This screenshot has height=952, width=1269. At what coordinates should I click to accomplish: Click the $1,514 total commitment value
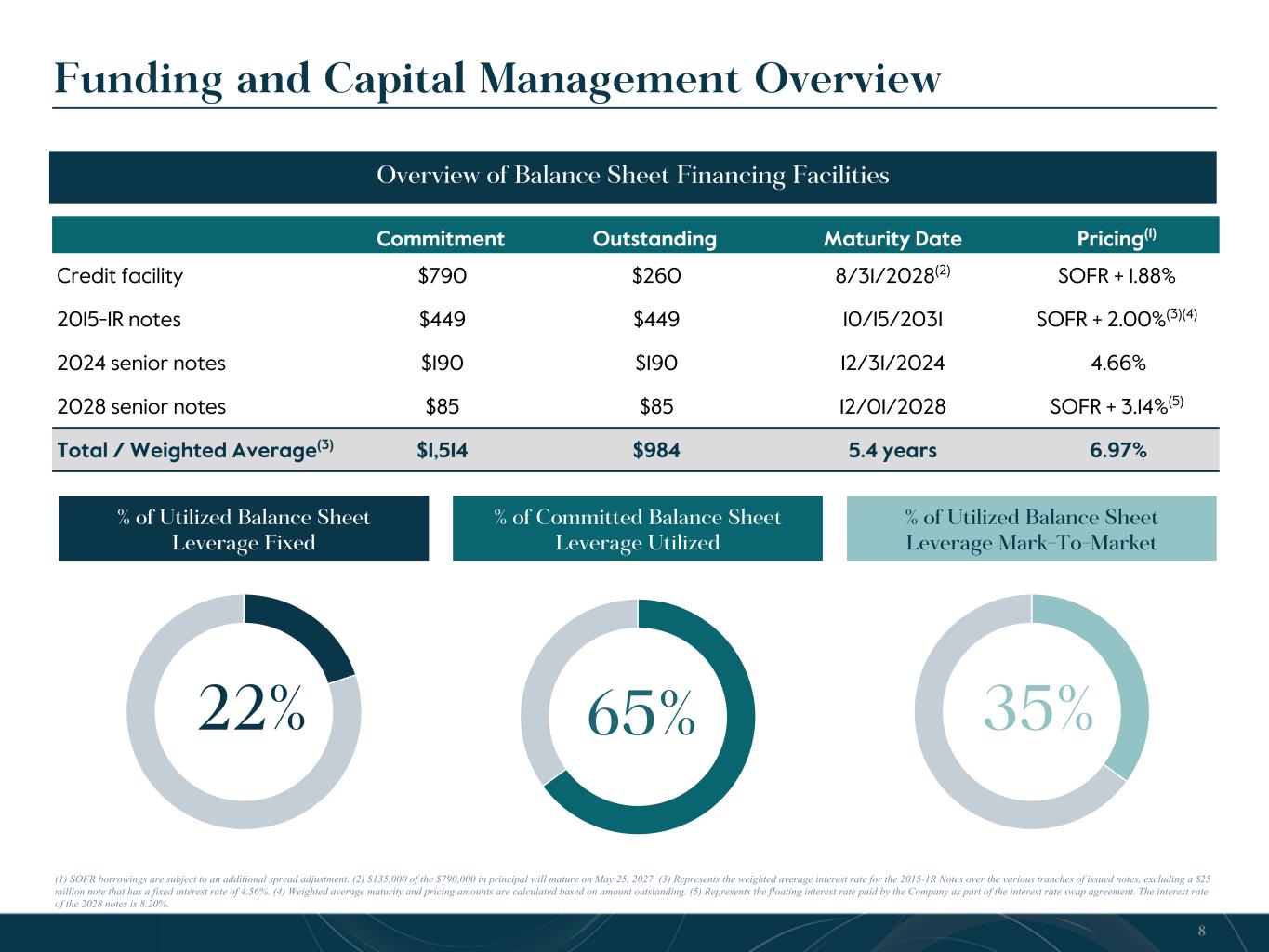443,451
